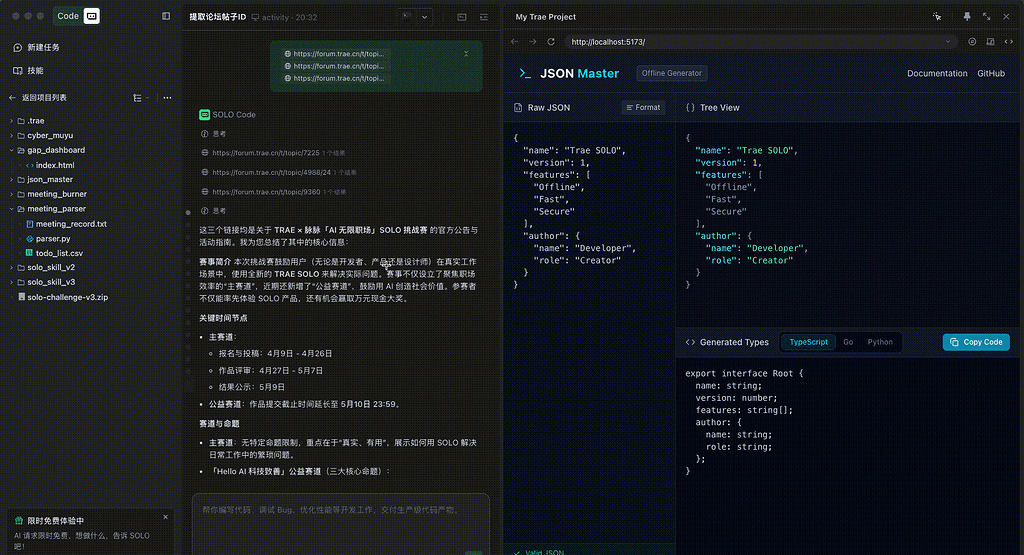The image size is (1024, 555).
Task: Open the more options ellipsis in file explorer
Action: 167,98
